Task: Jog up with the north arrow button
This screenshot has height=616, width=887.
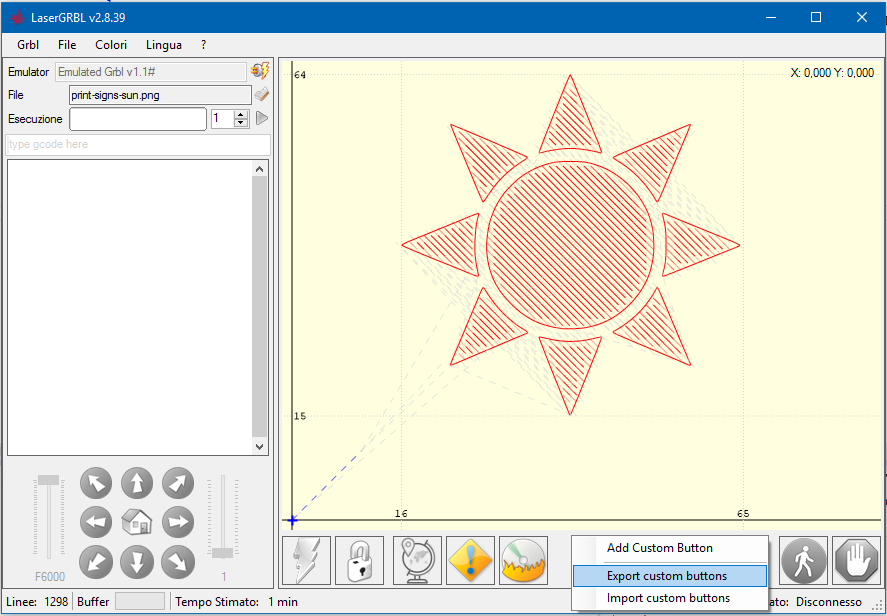Action: point(137,484)
